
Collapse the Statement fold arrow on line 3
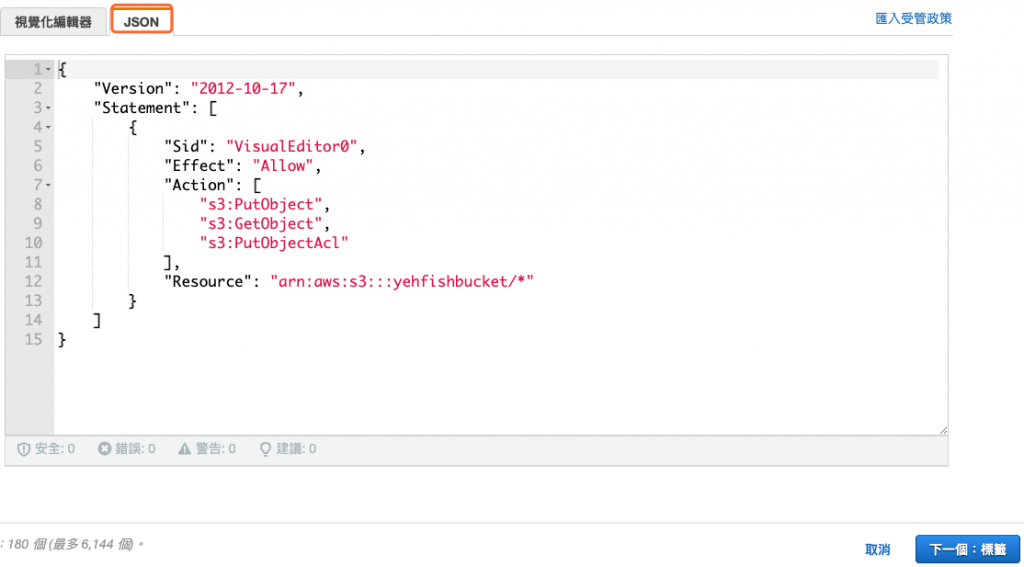(48, 108)
